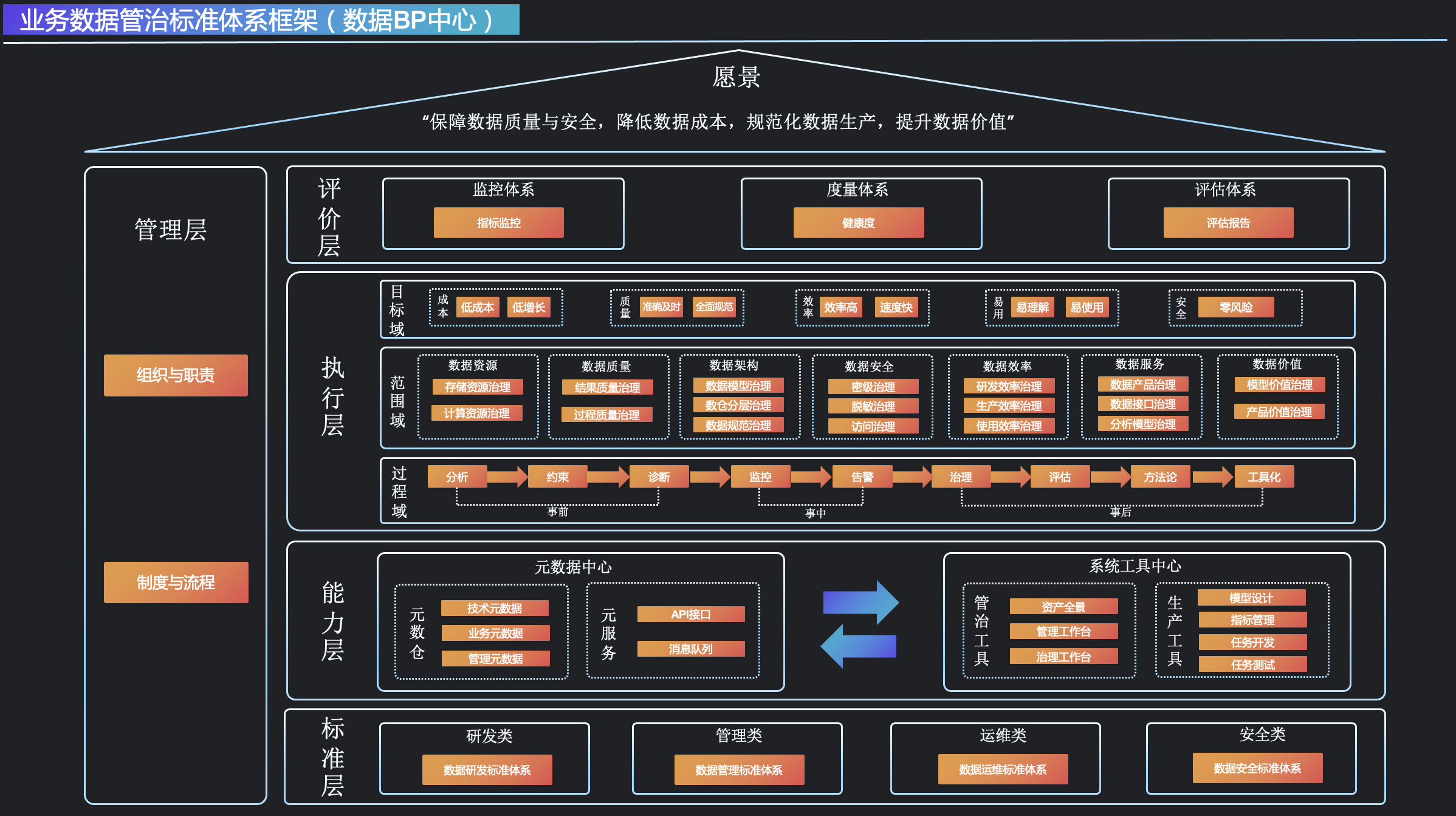Select the 指标监控 block
Viewport: 1456px width, 816px height.
coord(498,223)
